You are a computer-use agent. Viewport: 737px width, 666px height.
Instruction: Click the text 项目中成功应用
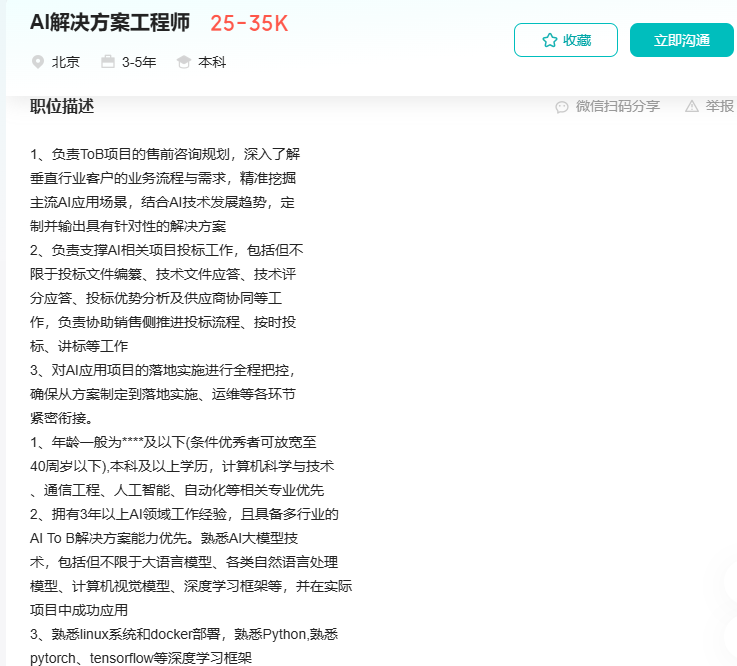click(79, 610)
